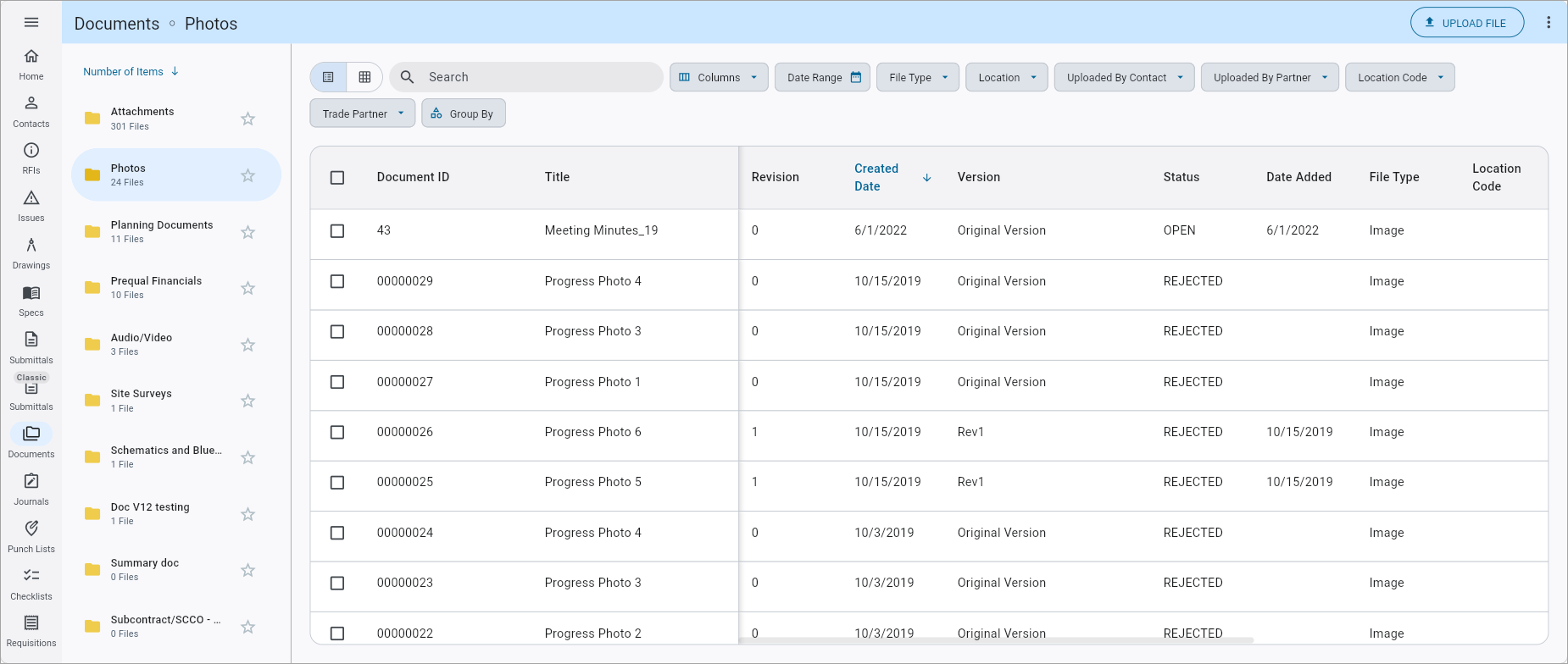This screenshot has width=1568, height=664.
Task: Open the Date Range picker
Action: click(x=822, y=77)
